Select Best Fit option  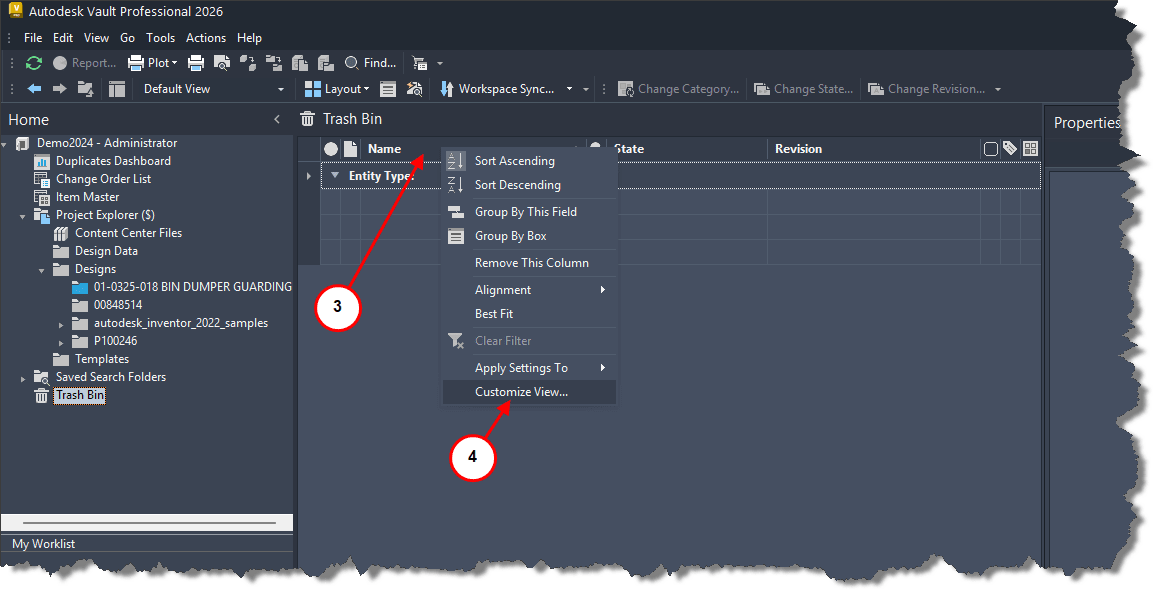(529, 313)
